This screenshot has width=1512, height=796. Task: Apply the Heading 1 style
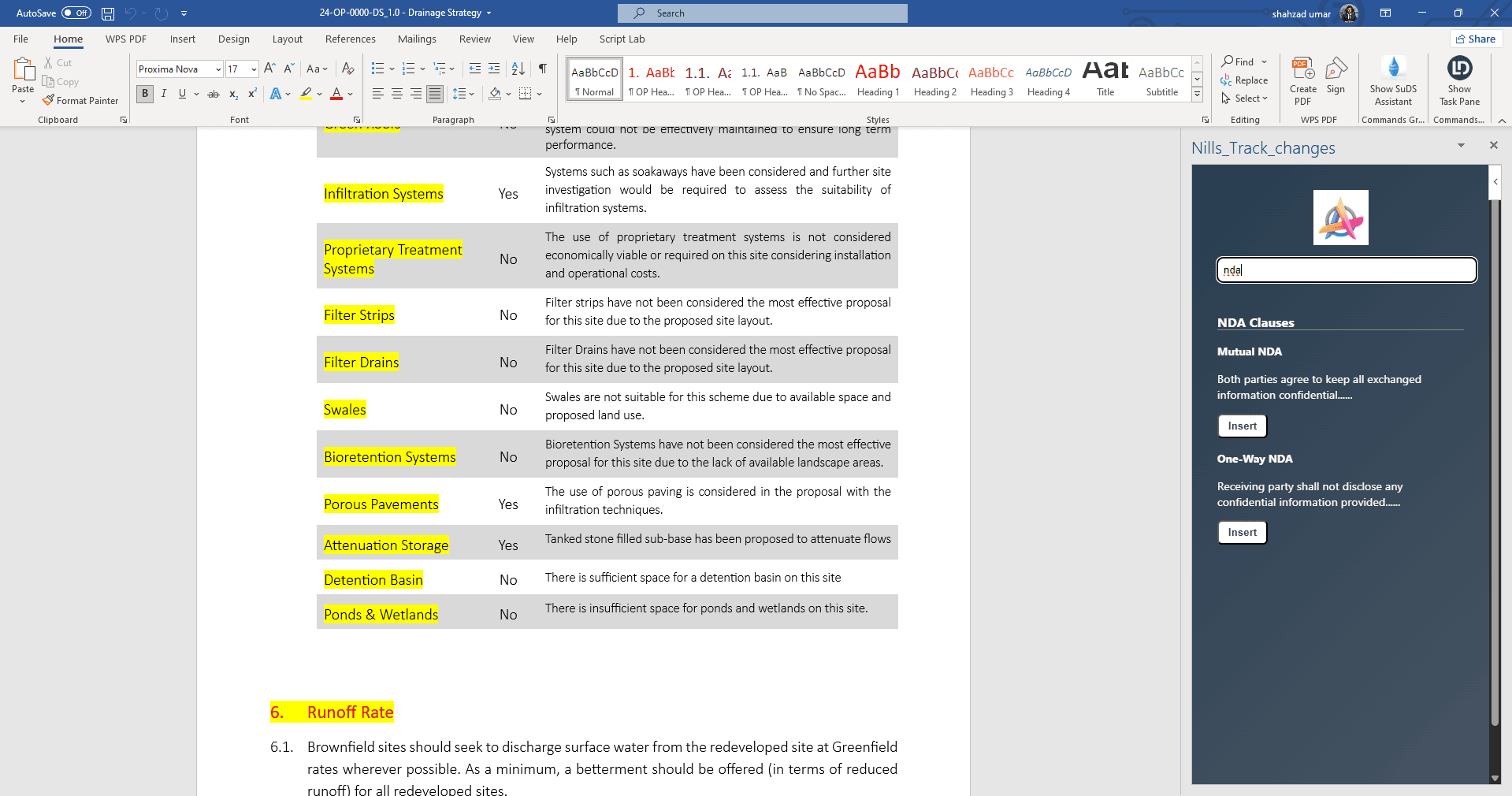click(878, 79)
